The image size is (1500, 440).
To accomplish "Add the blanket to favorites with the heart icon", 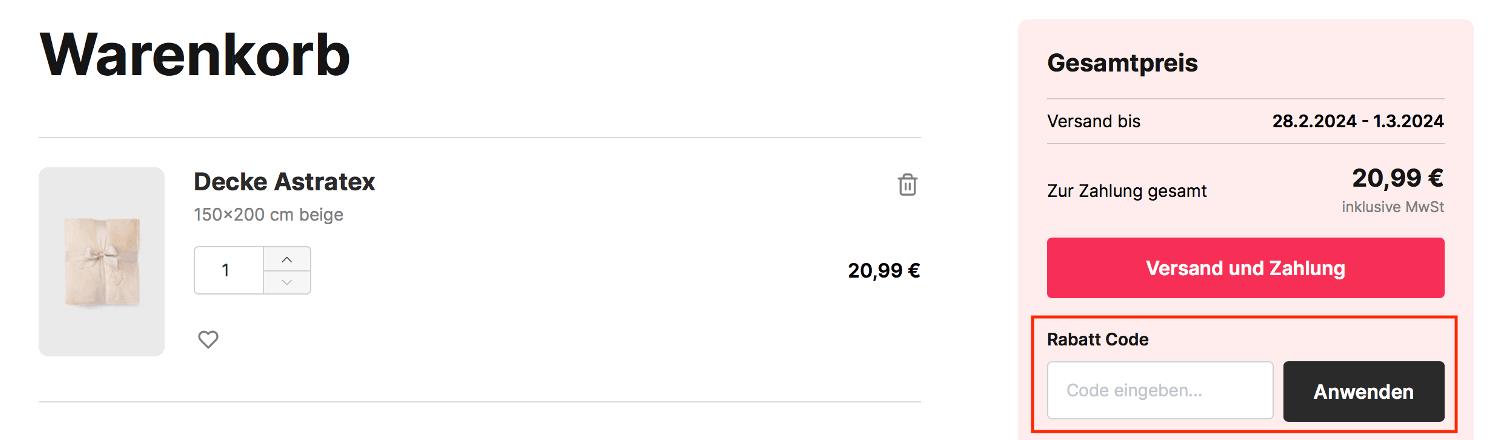I will click(208, 340).
